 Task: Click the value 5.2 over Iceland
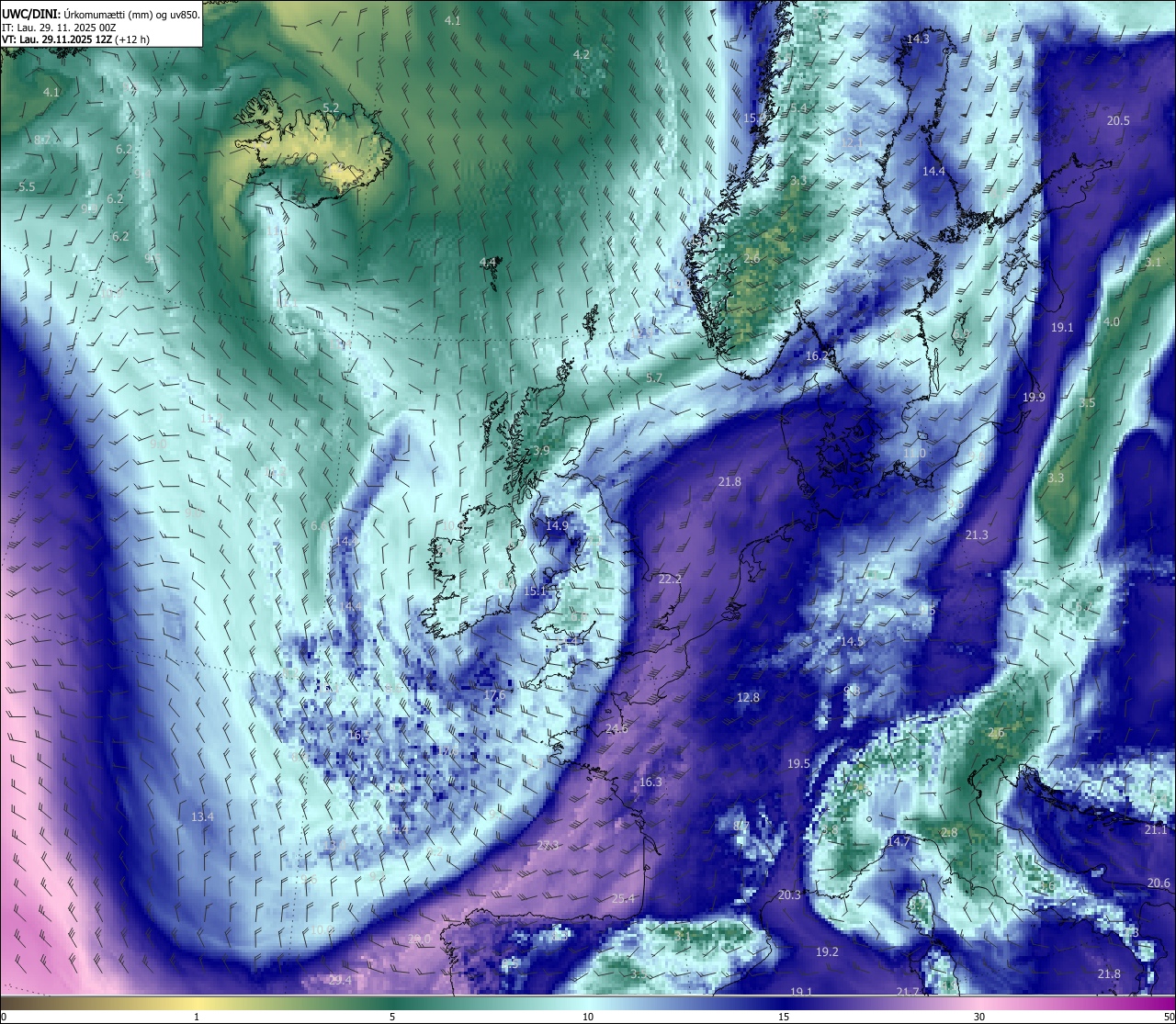331,107
